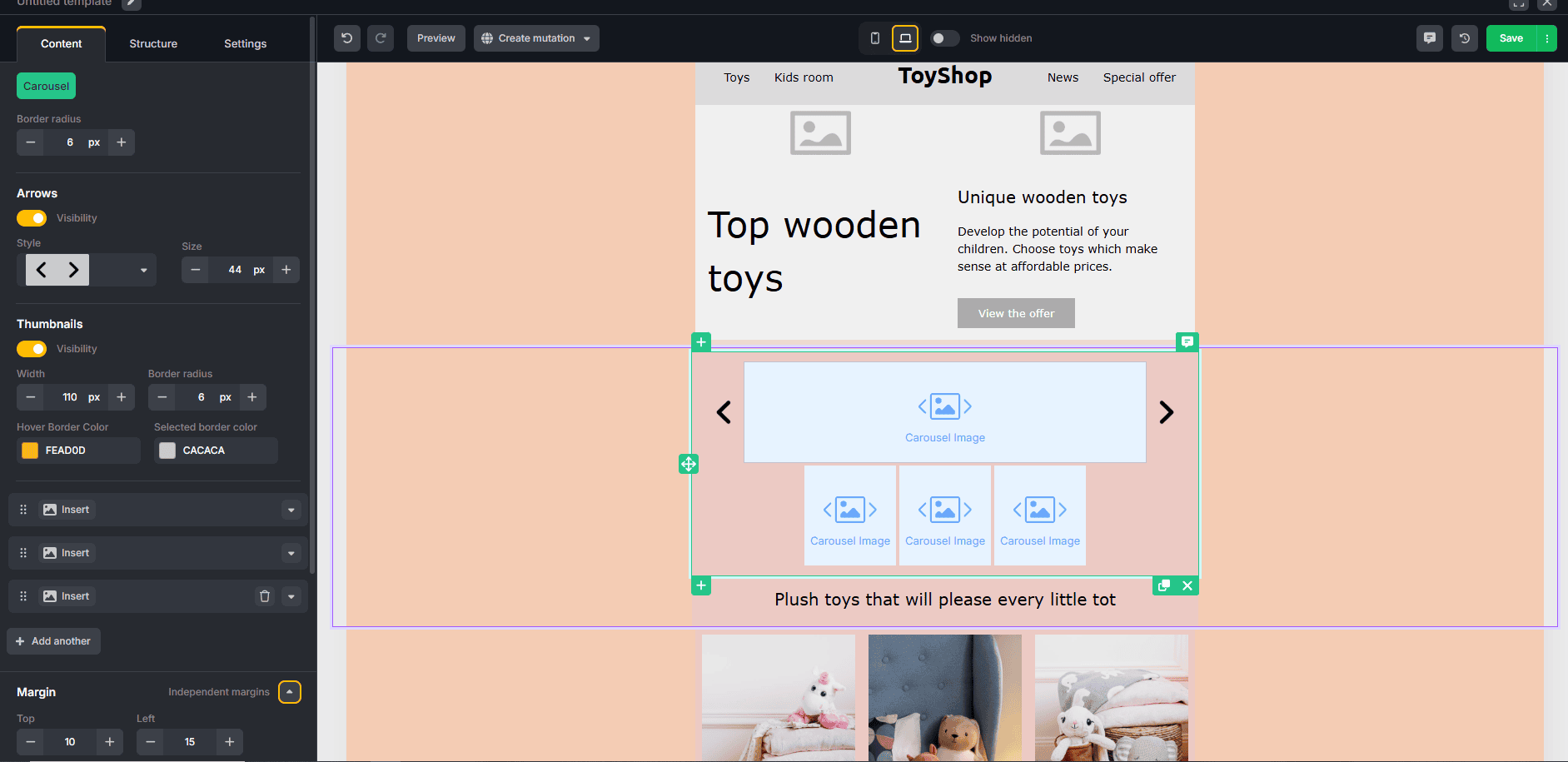The height and width of the screenshot is (762, 1568).
Task: Decrease left margin value
Action: tap(151, 742)
